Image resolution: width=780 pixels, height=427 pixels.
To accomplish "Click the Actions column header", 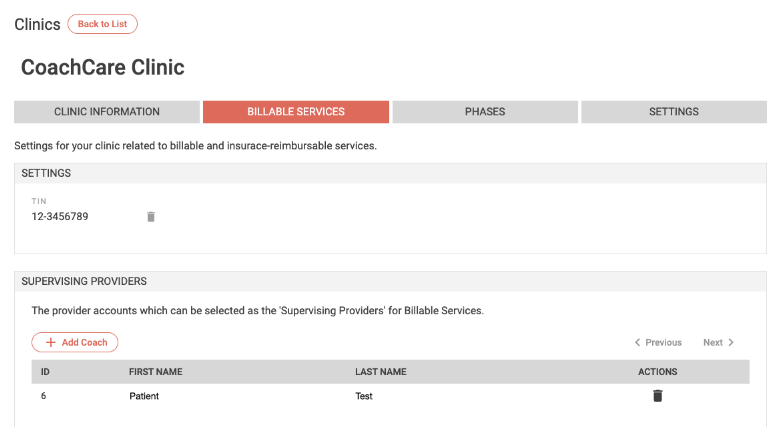I will pyautogui.click(x=658, y=372).
